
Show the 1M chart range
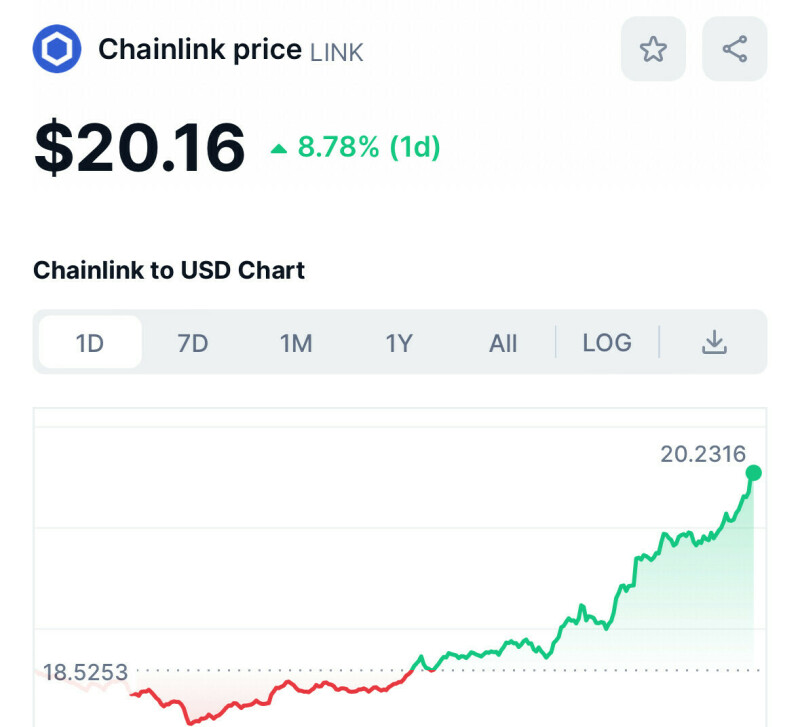click(296, 343)
